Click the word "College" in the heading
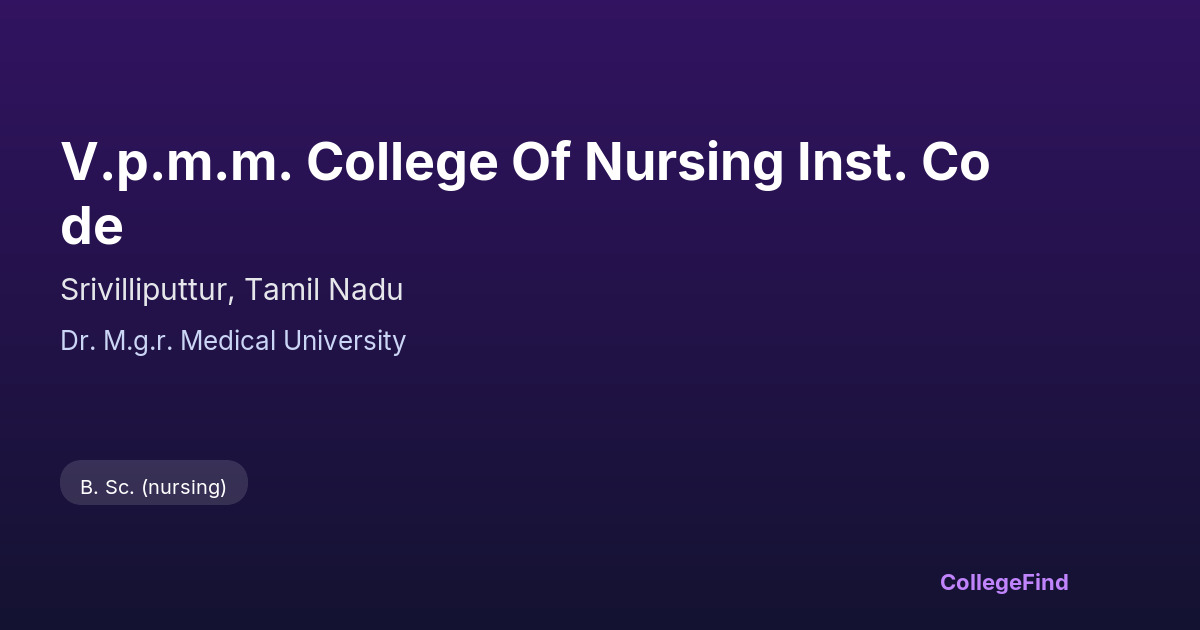The width and height of the screenshot is (1200, 630). click(x=402, y=163)
